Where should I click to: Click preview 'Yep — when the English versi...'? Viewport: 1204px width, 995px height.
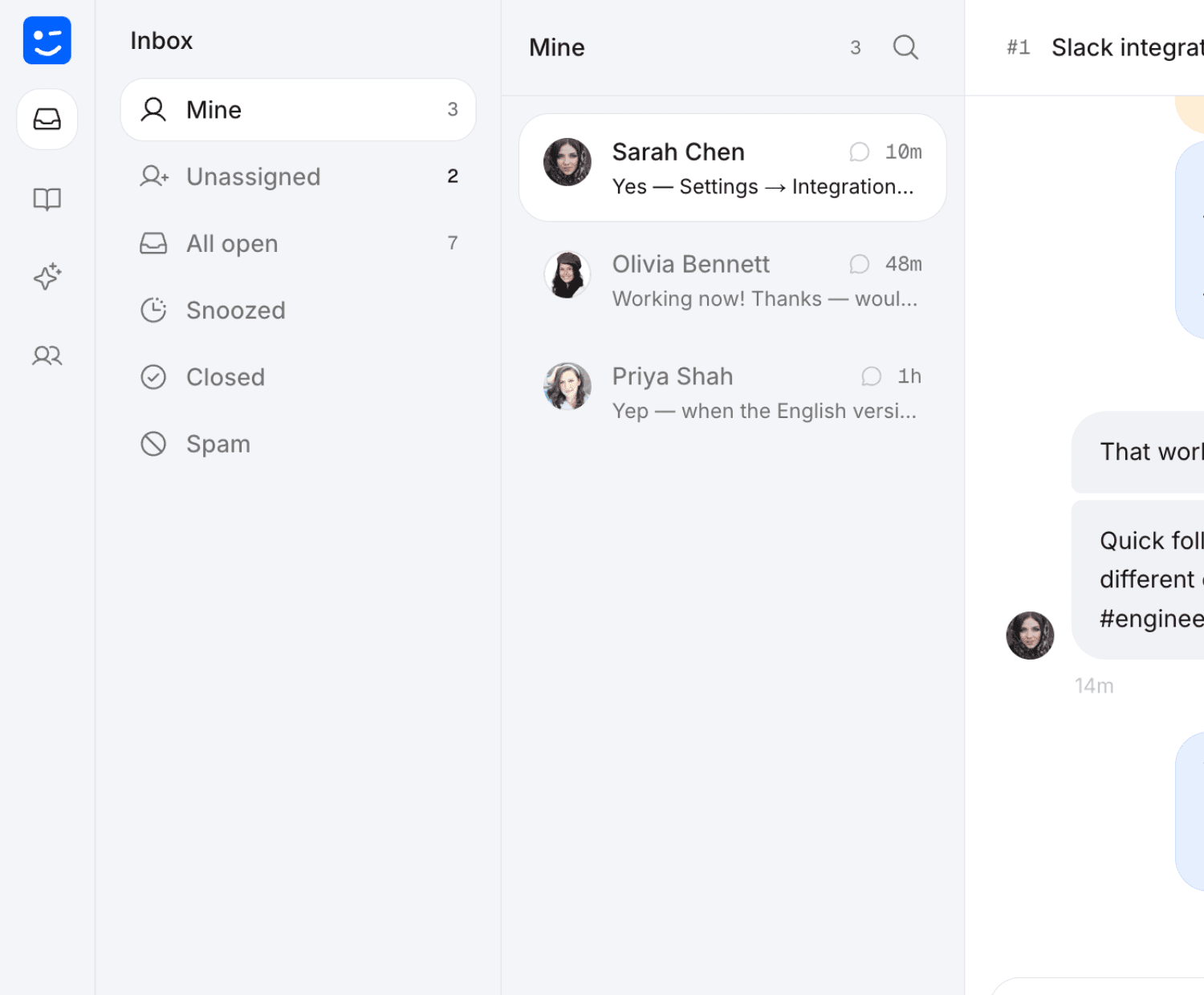764,412
